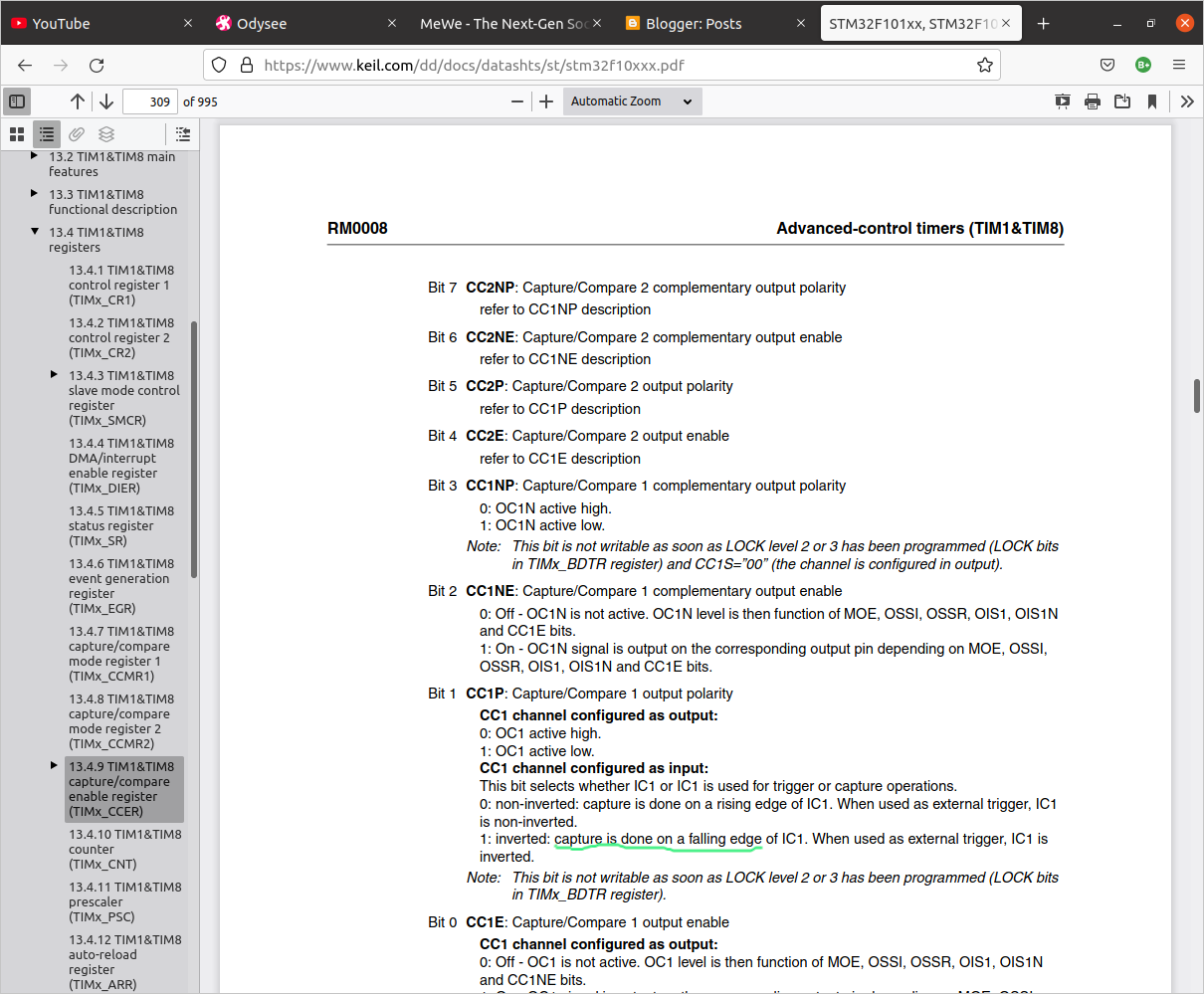This screenshot has height=994, width=1204.
Task: Zoom in with the plus button
Action: [546, 101]
